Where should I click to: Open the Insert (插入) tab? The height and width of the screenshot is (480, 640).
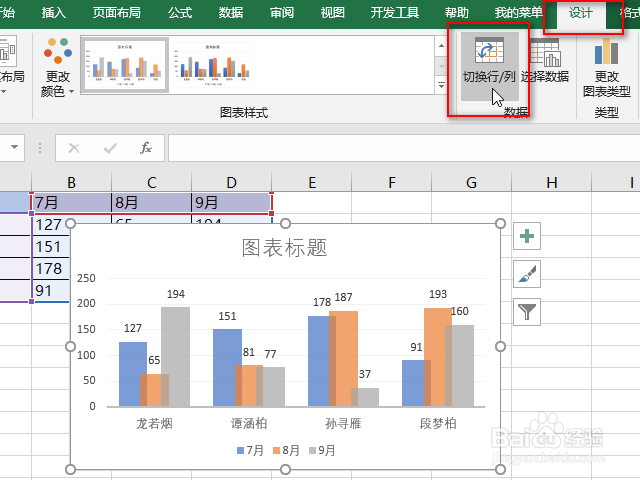(53, 13)
